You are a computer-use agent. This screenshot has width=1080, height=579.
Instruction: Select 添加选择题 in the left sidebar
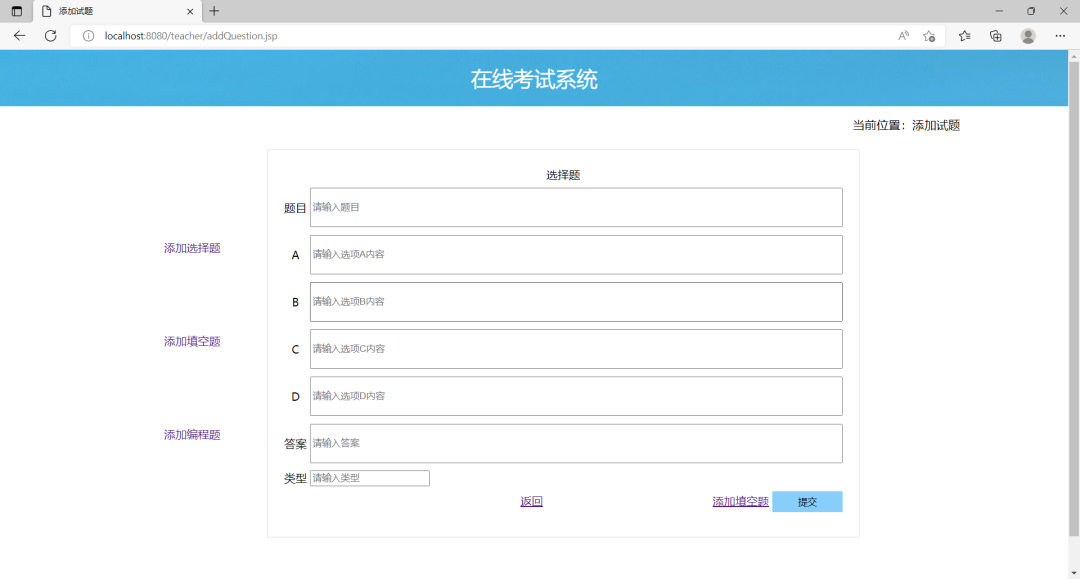point(190,247)
